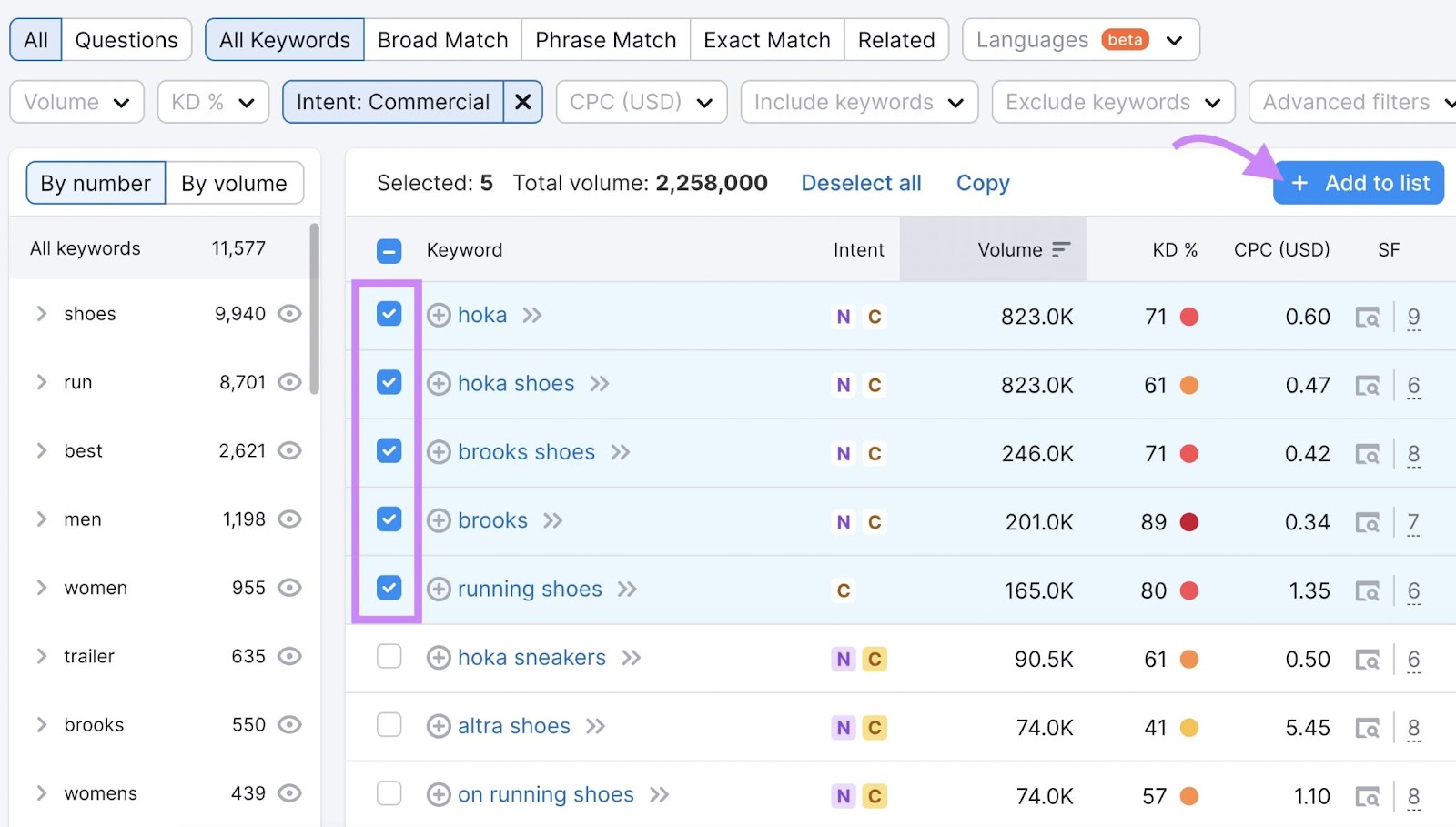This screenshot has width=1456, height=827.
Task: Switch to the Questions tab
Action: (x=126, y=39)
